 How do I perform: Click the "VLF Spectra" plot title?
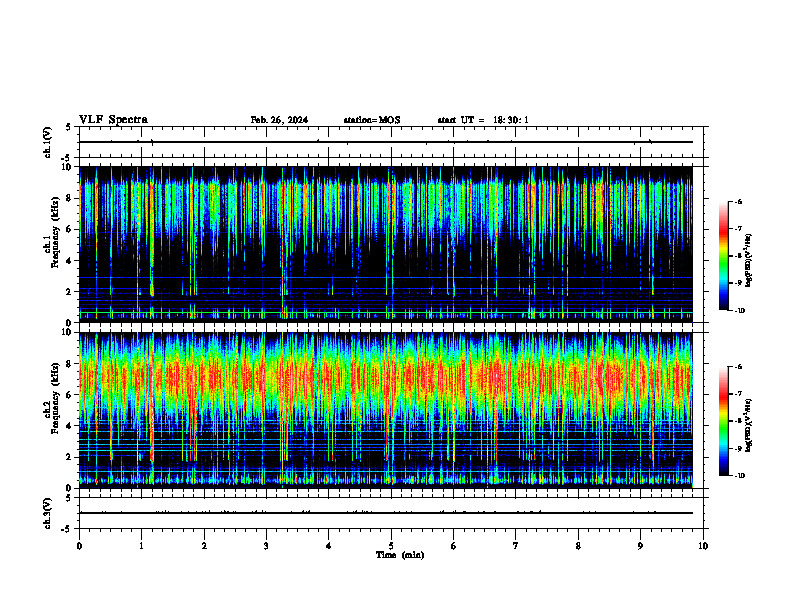113,120
